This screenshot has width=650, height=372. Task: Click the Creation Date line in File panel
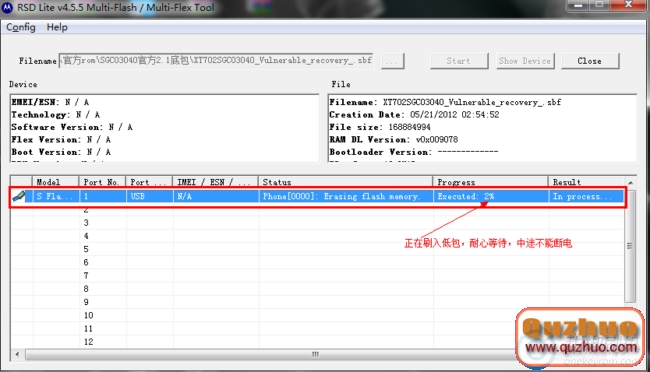tap(414, 114)
